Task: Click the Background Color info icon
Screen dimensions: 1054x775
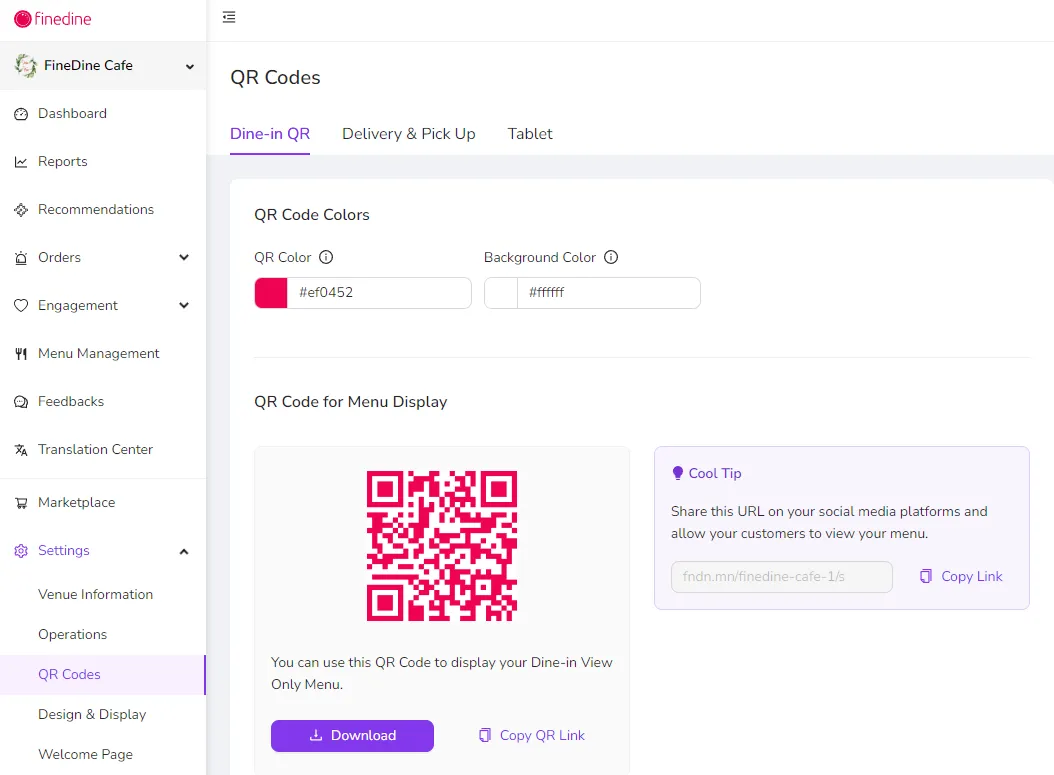Action: 610,257
